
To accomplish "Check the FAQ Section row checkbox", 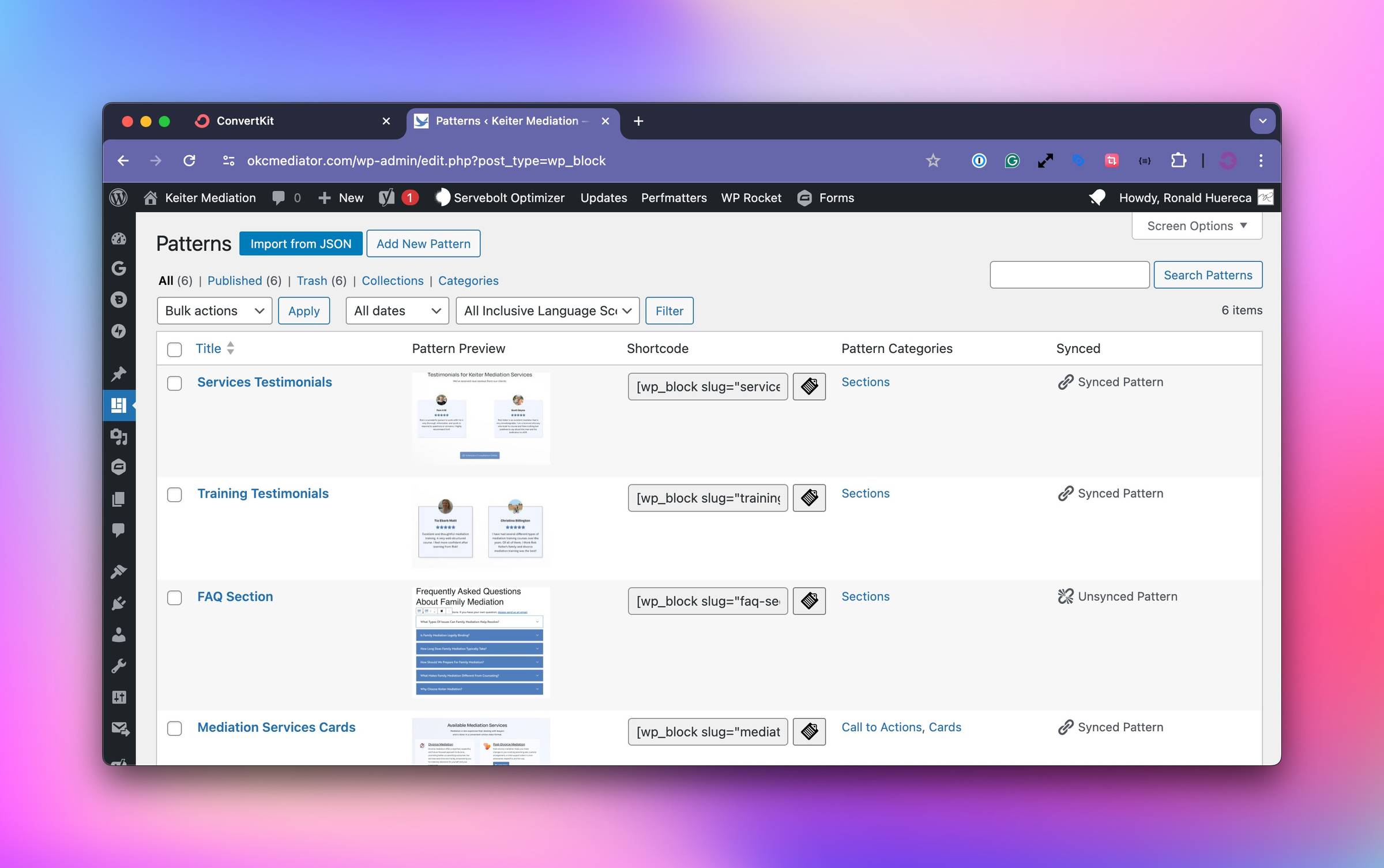I will (x=174, y=598).
